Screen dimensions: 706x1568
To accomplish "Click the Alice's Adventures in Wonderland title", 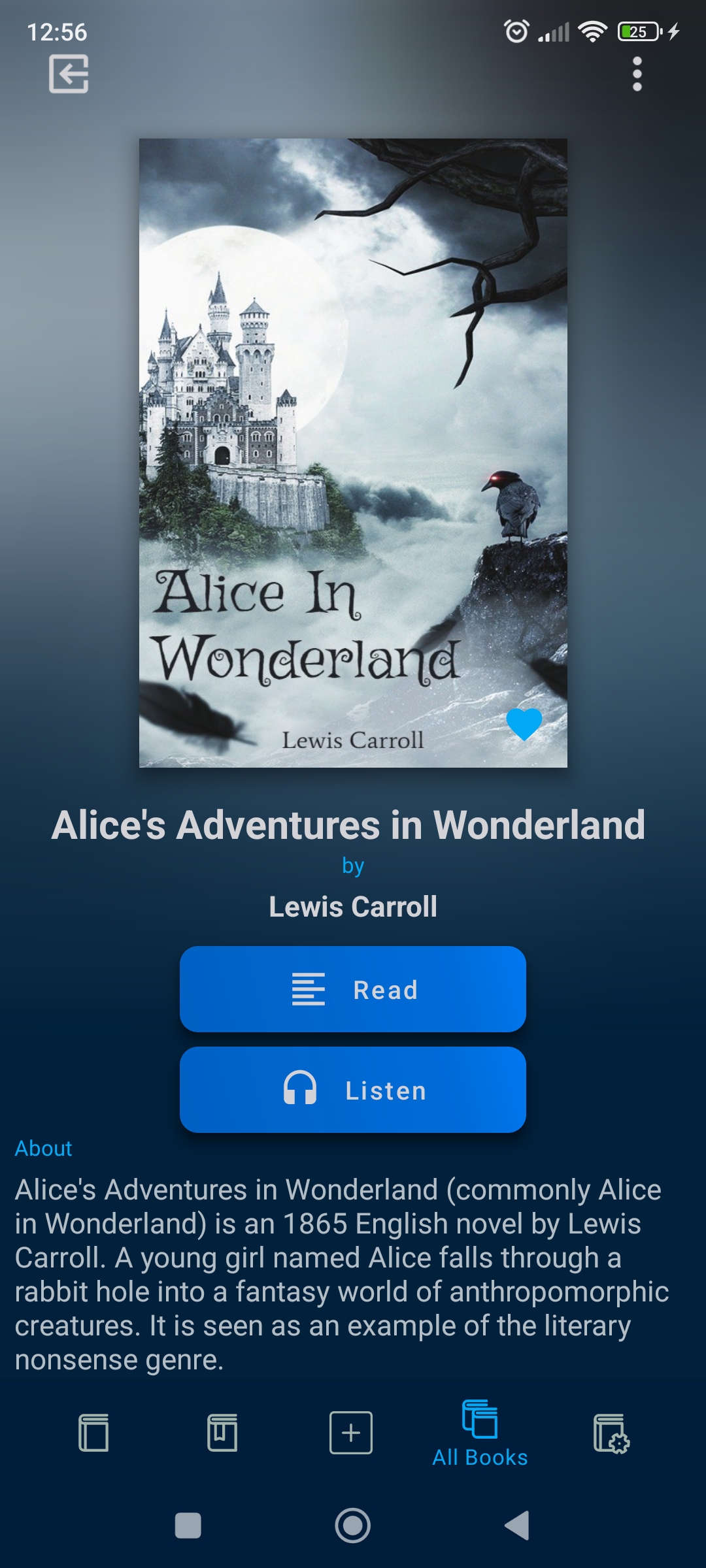I will coord(348,825).
